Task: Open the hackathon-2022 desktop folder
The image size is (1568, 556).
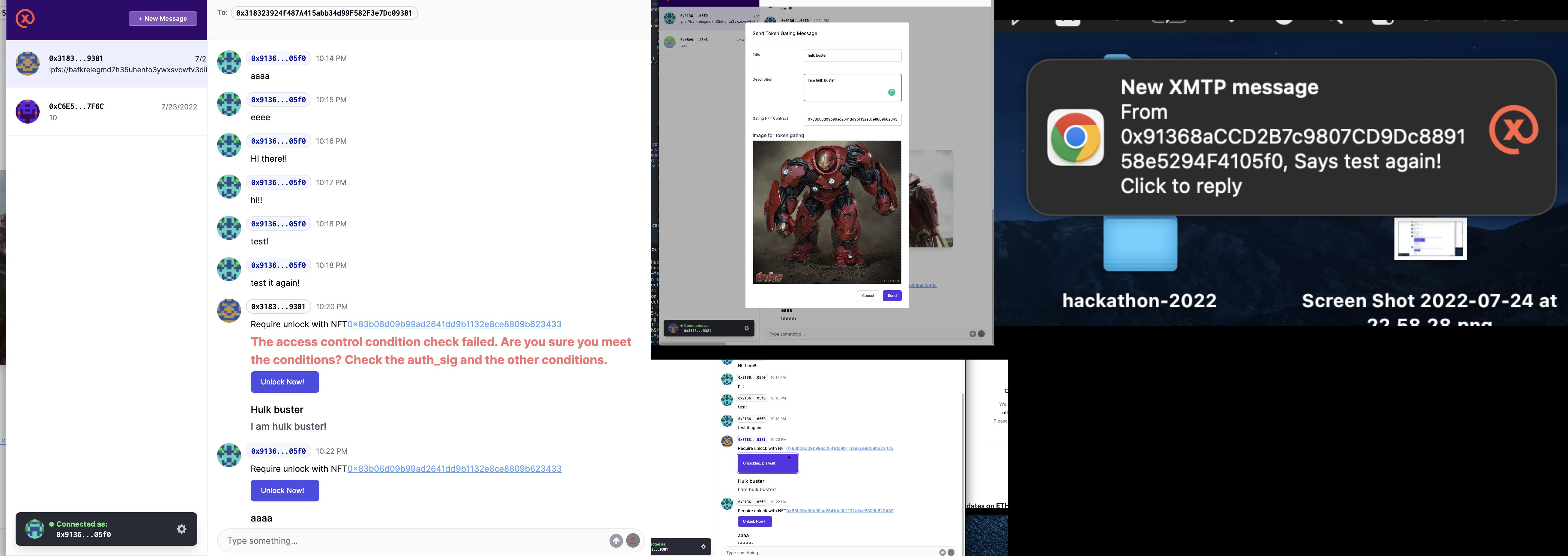Action: [1140, 244]
